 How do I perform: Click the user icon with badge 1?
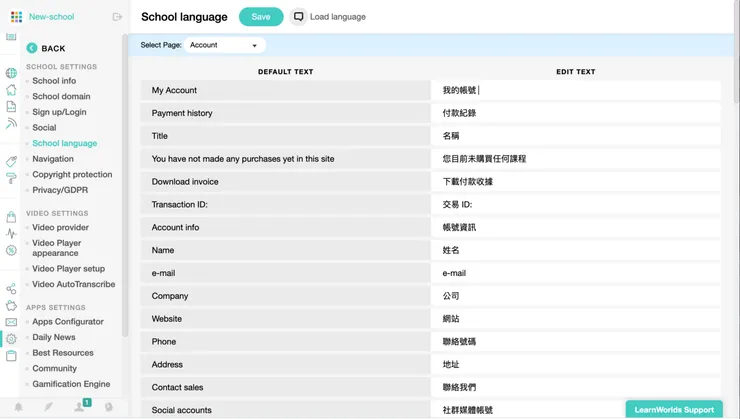pos(79,407)
